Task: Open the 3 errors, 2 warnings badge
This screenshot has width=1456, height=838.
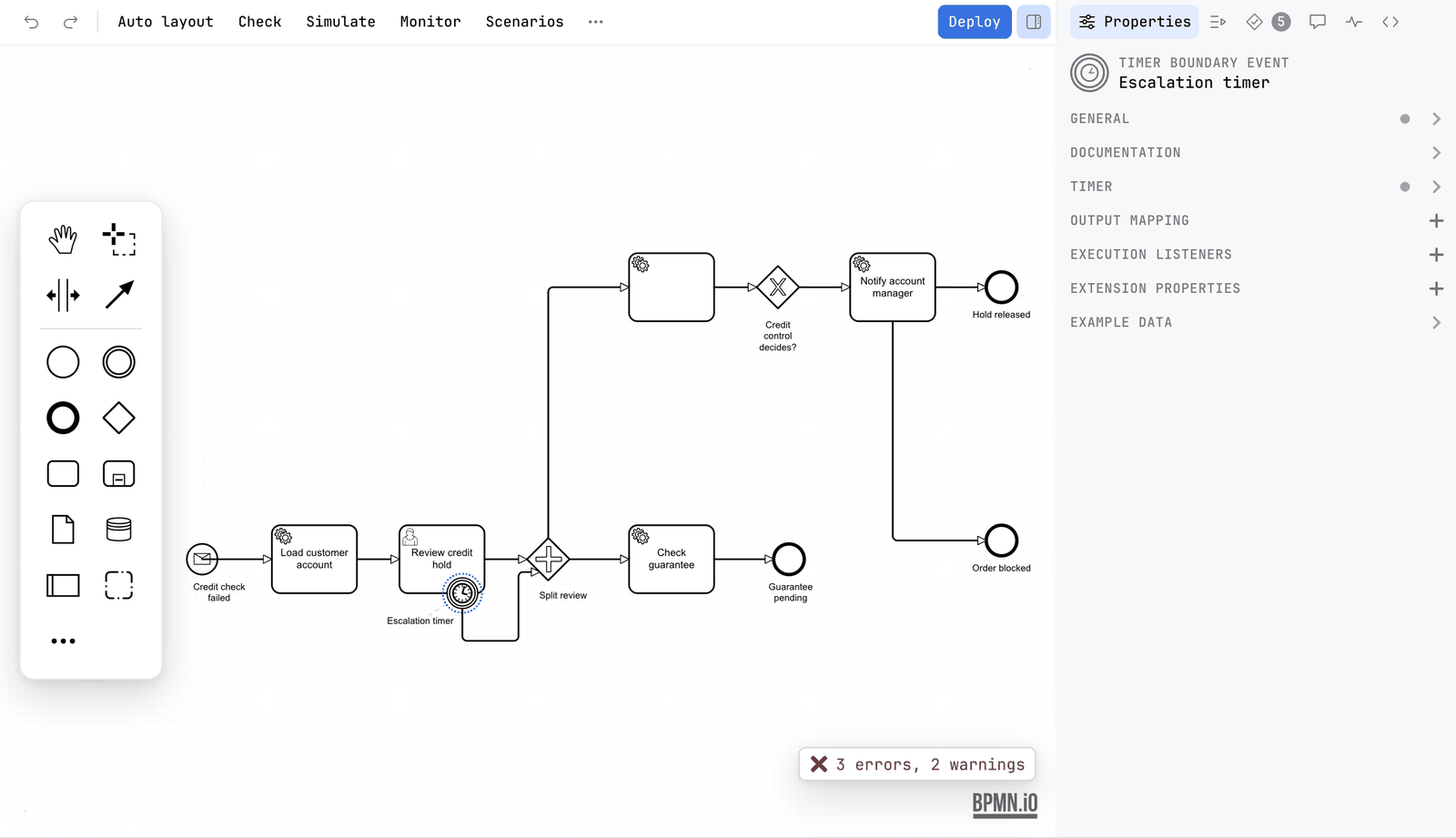Action: coord(917,764)
